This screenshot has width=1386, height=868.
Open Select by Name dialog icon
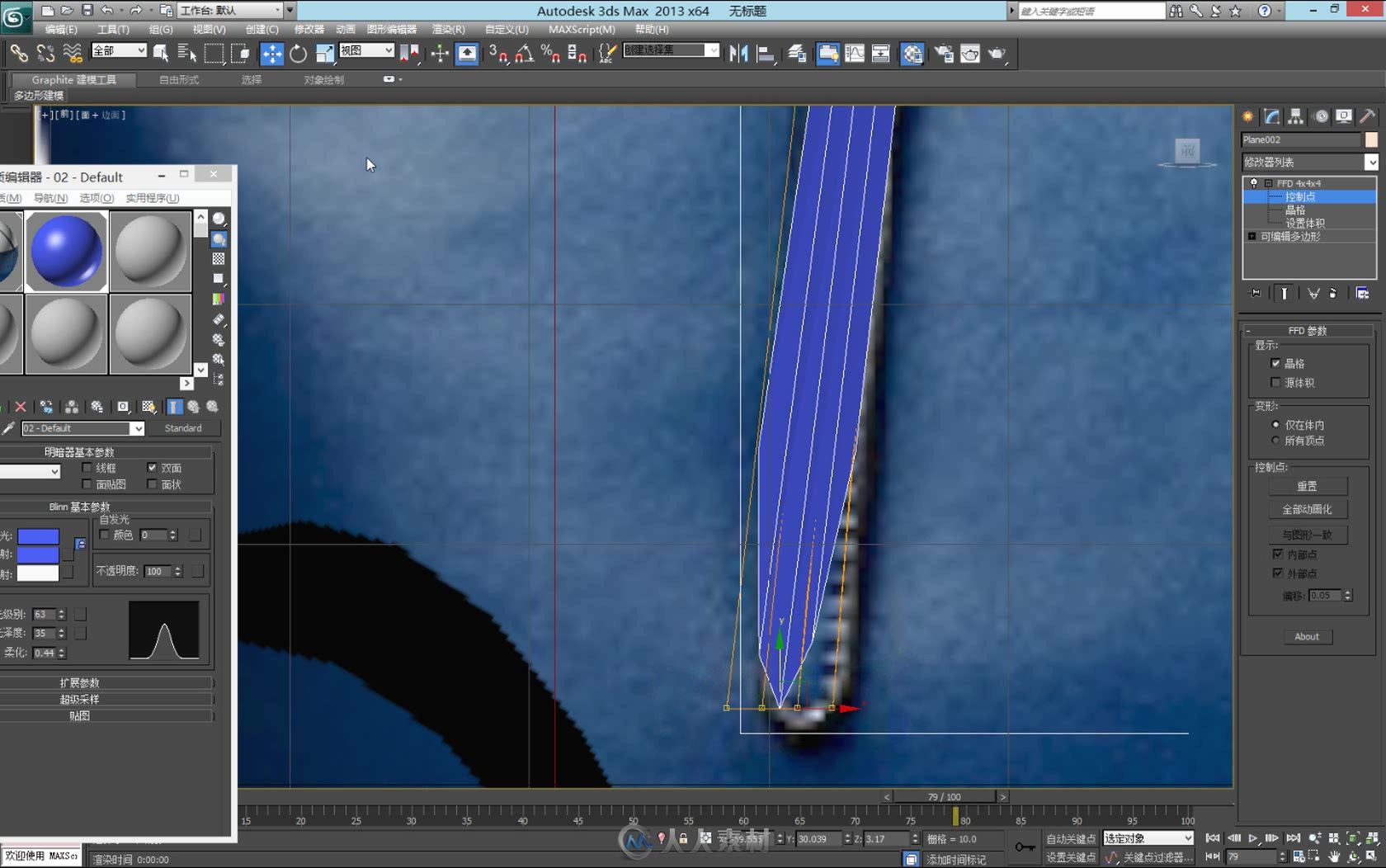pos(187,54)
